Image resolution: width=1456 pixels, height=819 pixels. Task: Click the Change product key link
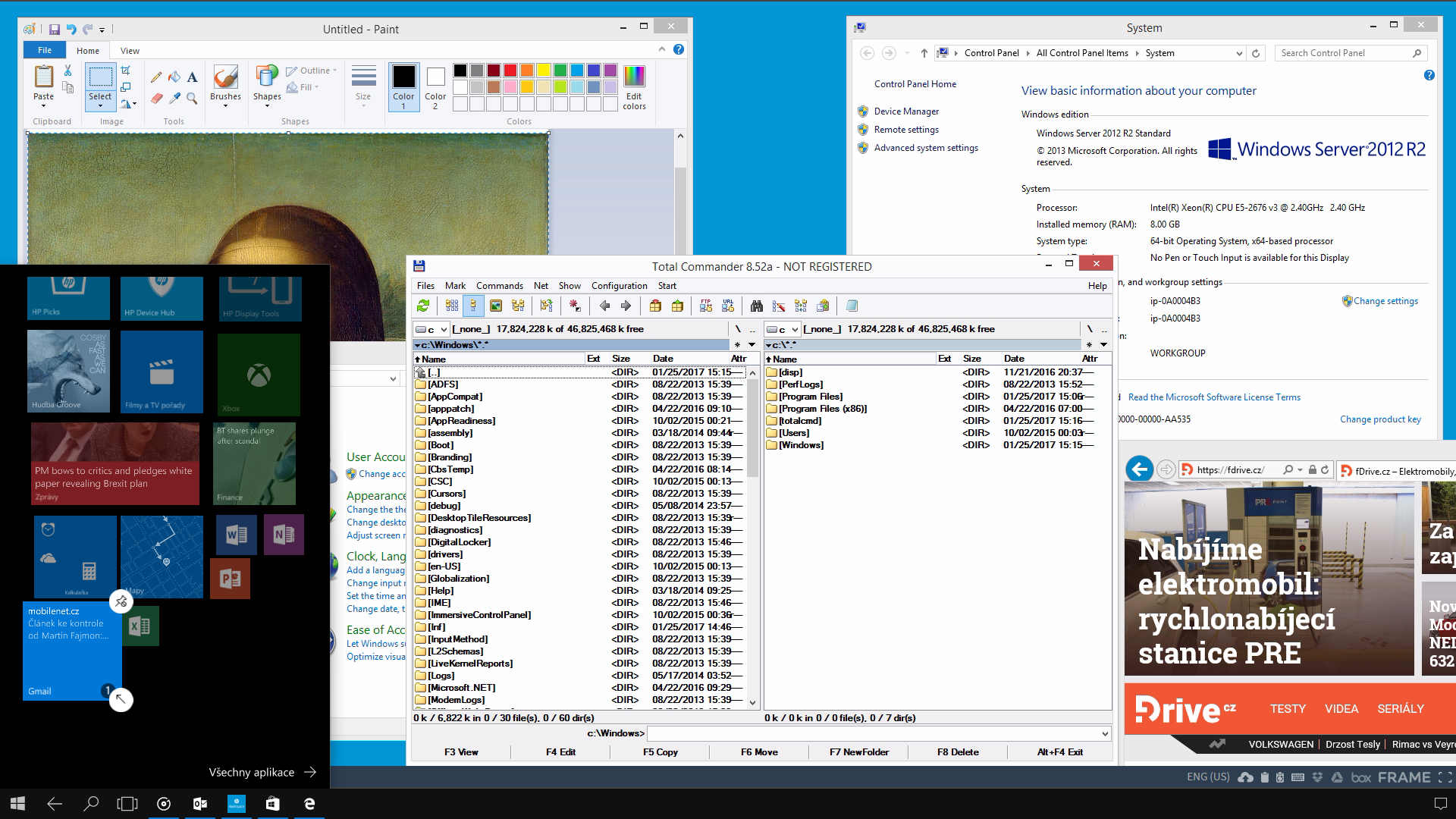click(x=1379, y=419)
